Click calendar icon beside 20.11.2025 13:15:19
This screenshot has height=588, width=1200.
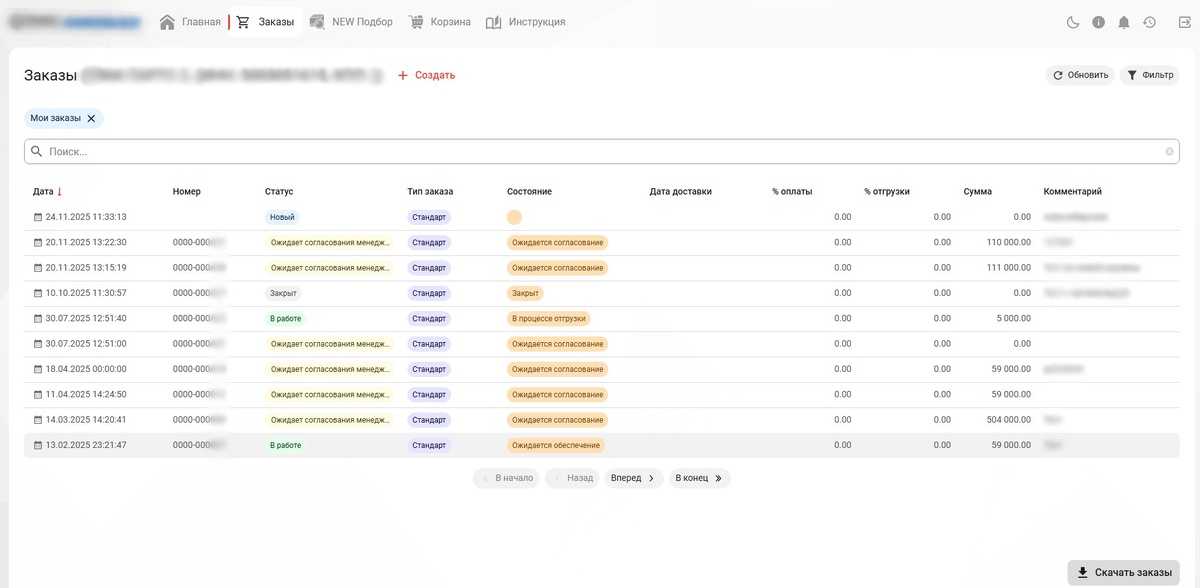pyautogui.click(x=38, y=268)
